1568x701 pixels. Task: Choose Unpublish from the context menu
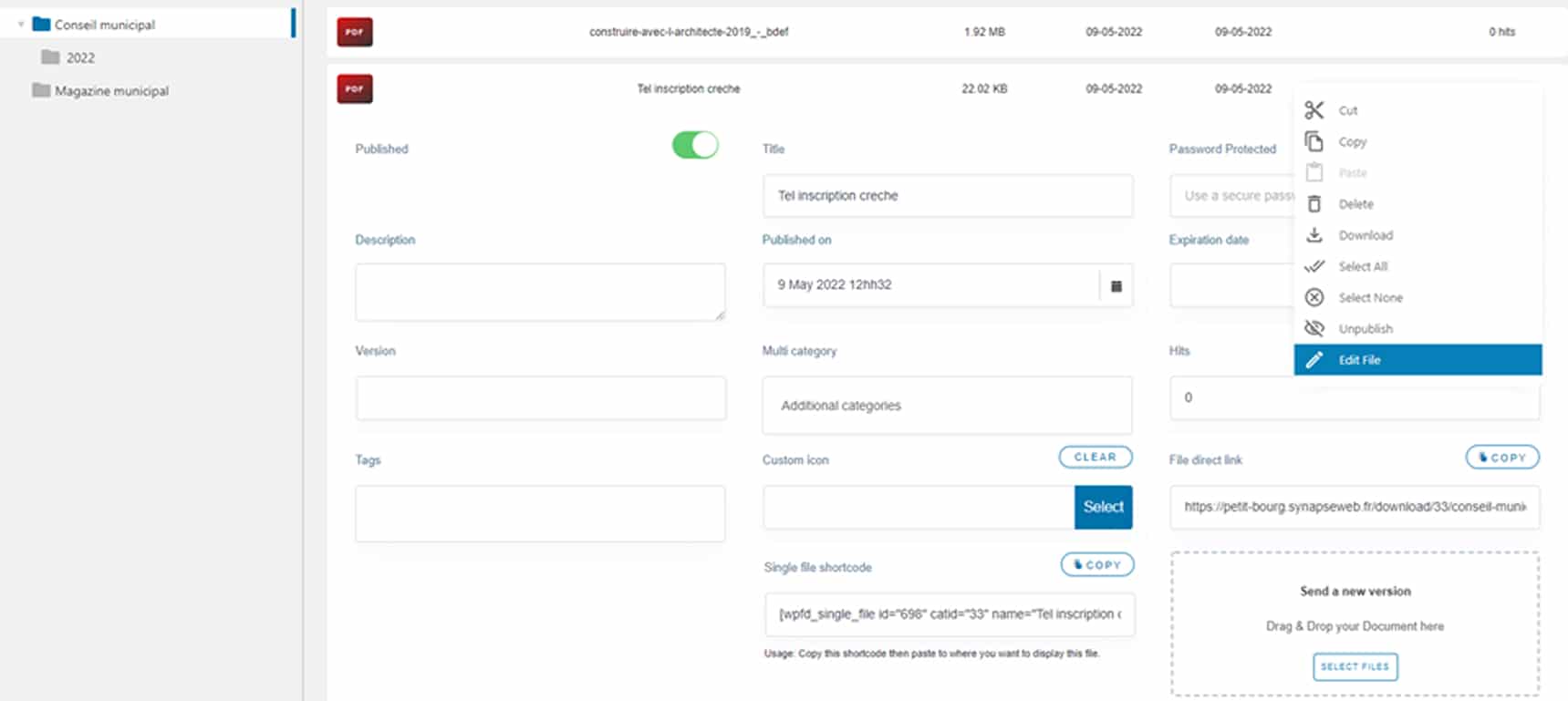[1417, 328]
